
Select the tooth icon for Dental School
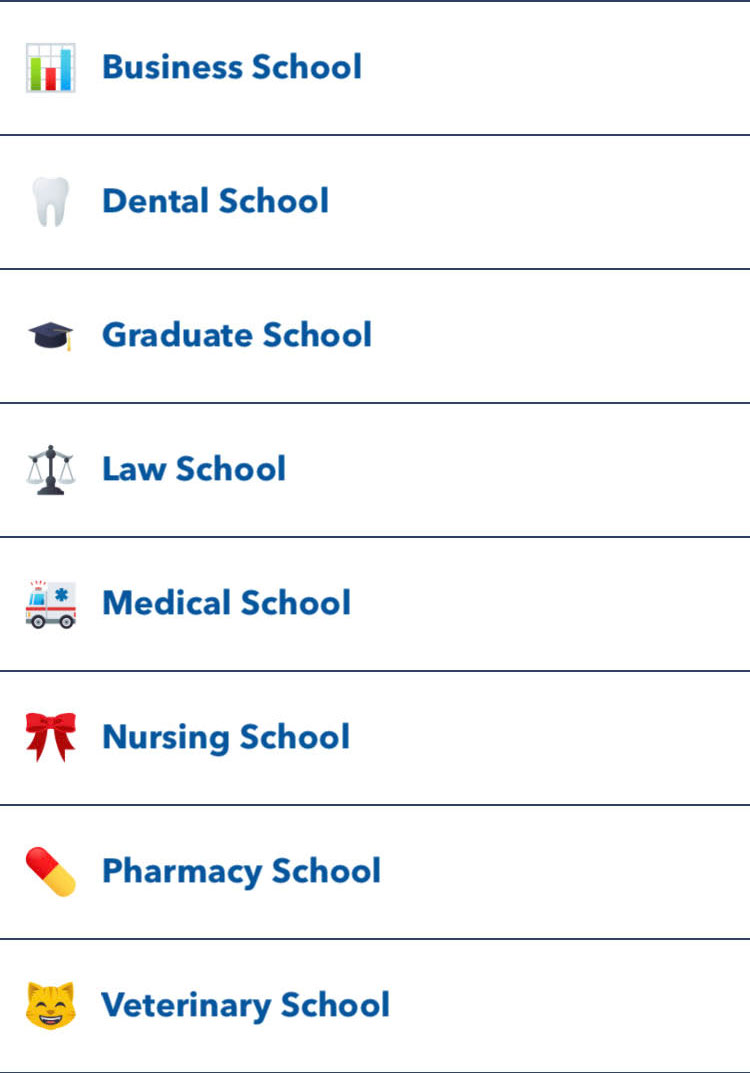[x=51, y=201]
